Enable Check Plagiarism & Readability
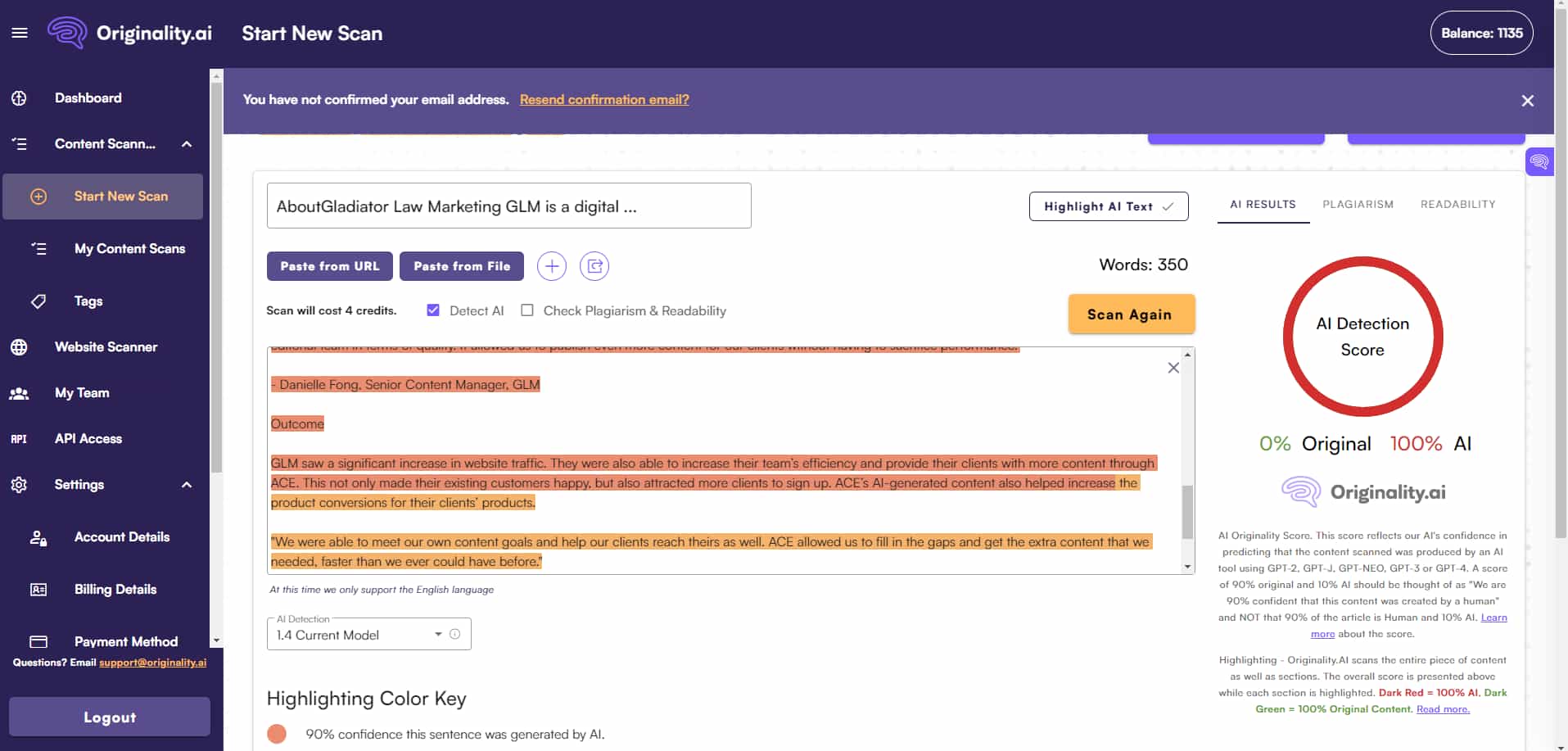This screenshot has height=751, width=1568. (527, 310)
